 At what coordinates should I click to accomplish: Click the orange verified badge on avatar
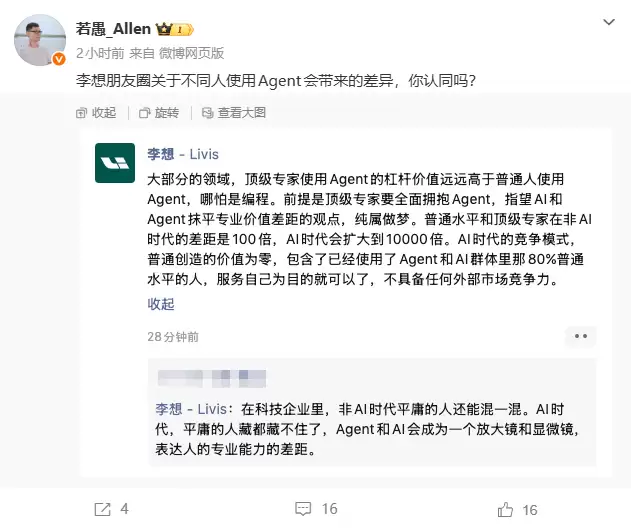59,59
